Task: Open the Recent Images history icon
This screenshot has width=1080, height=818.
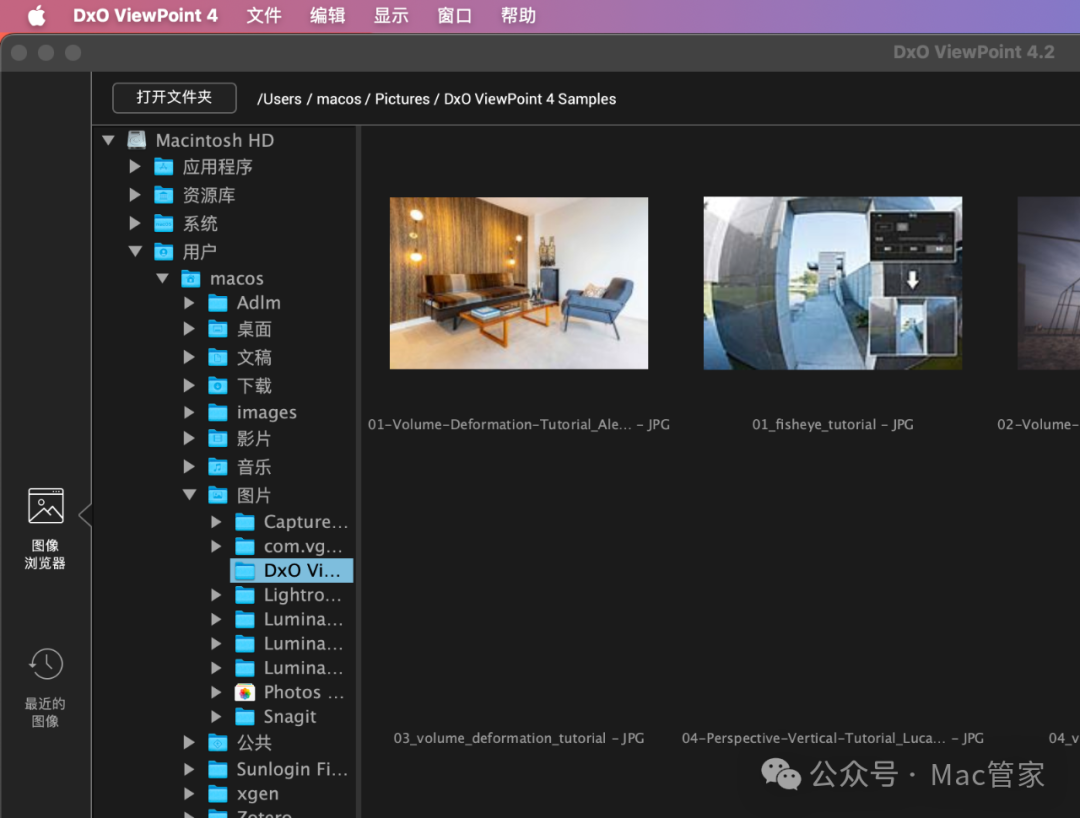Action: tap(45, 665)
